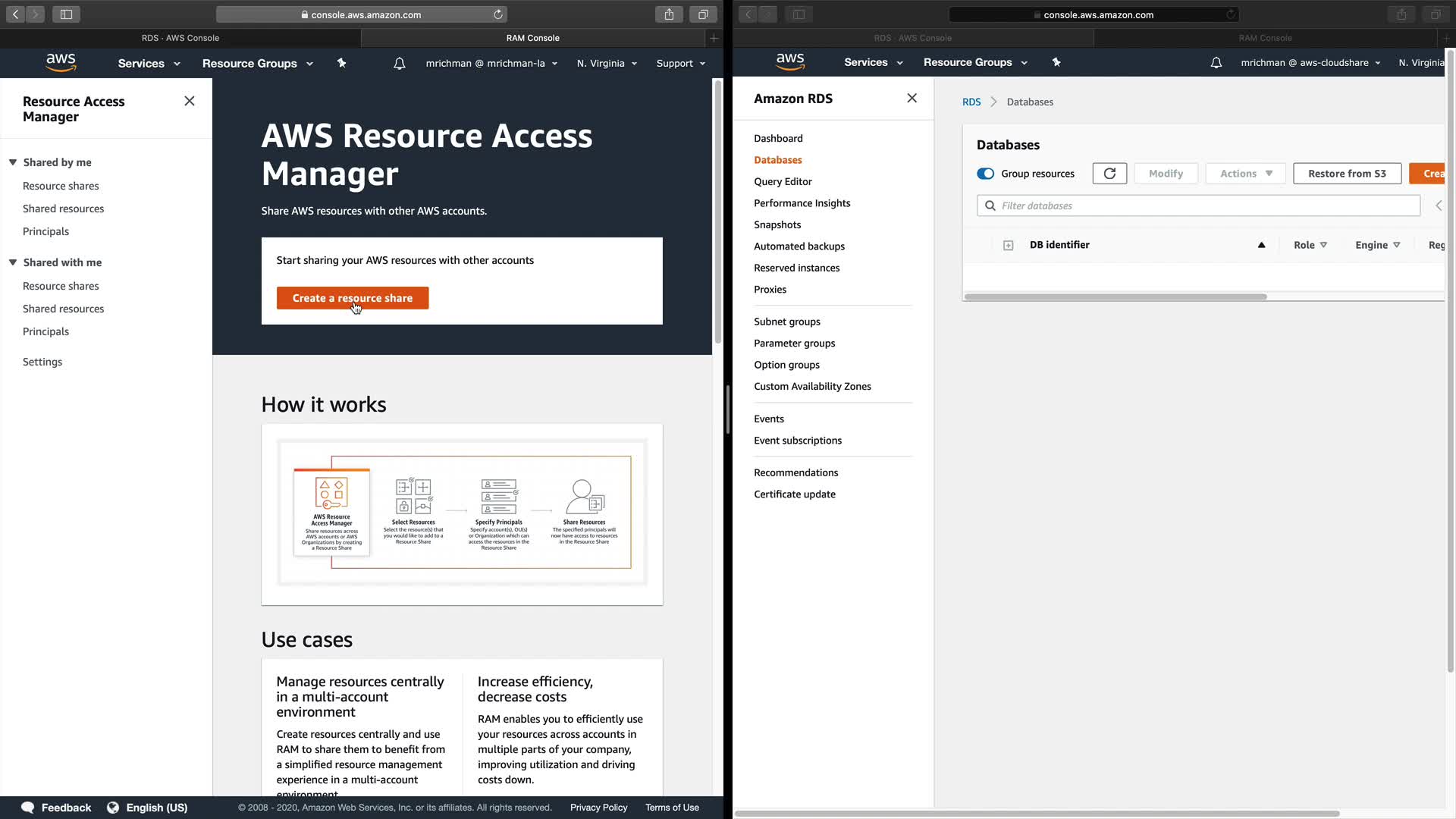Click the expand-all icon beside DB identifier
The height and width of the screenshot is (819, 1456).
pos(1008,246)
